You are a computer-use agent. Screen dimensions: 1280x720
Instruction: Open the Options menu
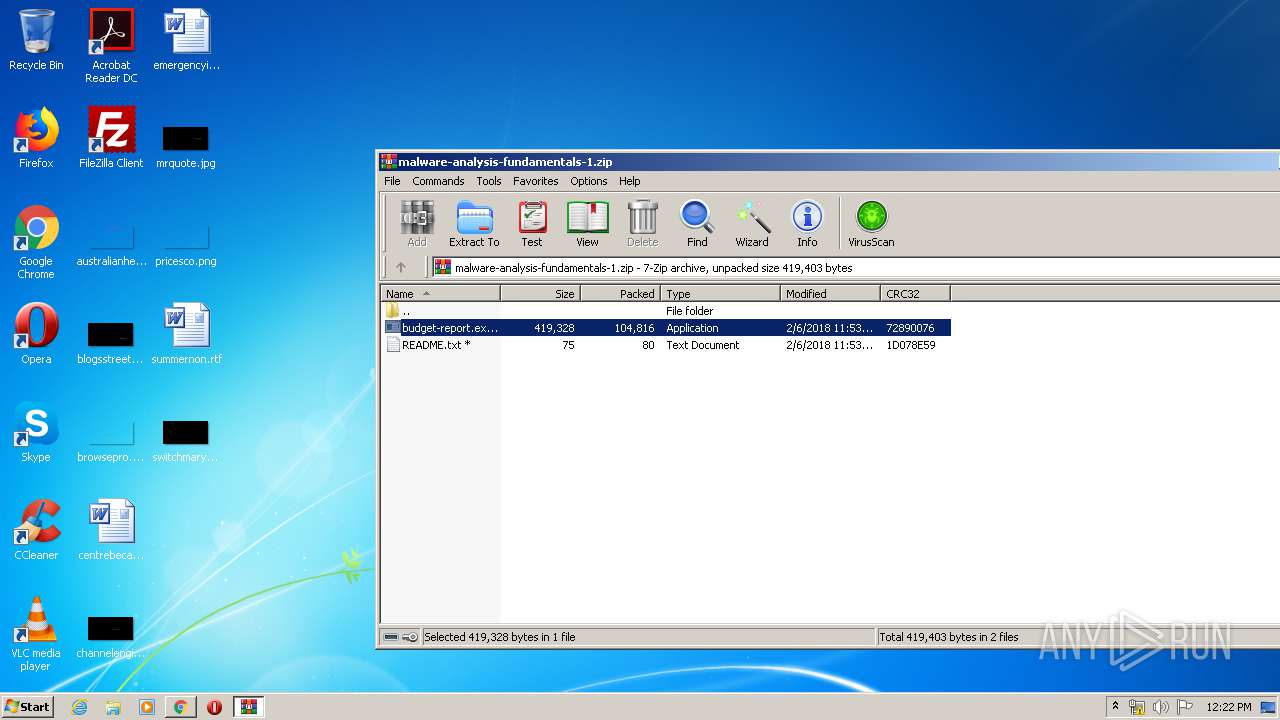589,181
